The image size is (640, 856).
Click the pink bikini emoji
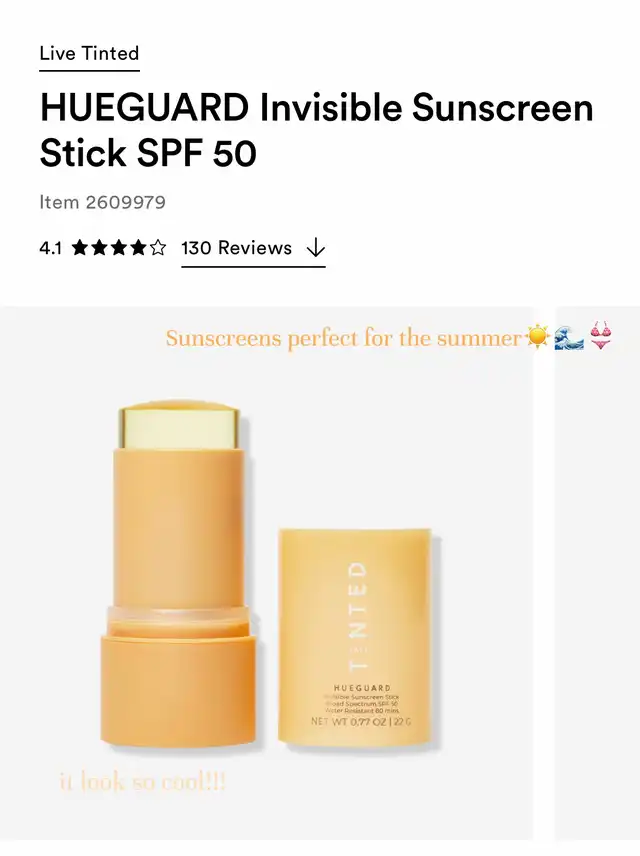601,335
